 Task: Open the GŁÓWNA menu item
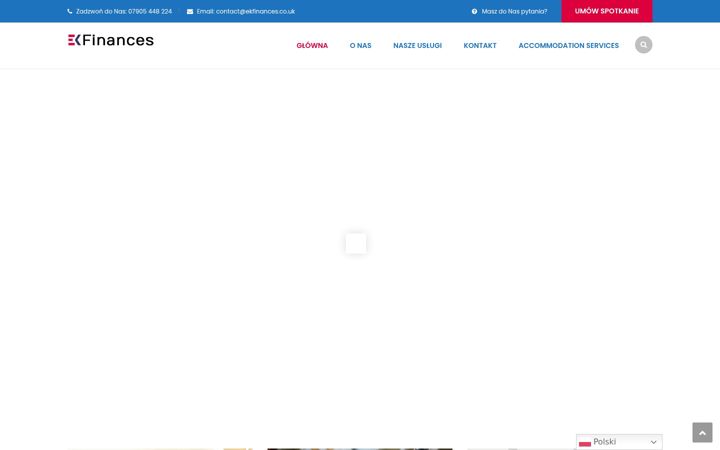(x=312, y=45)
